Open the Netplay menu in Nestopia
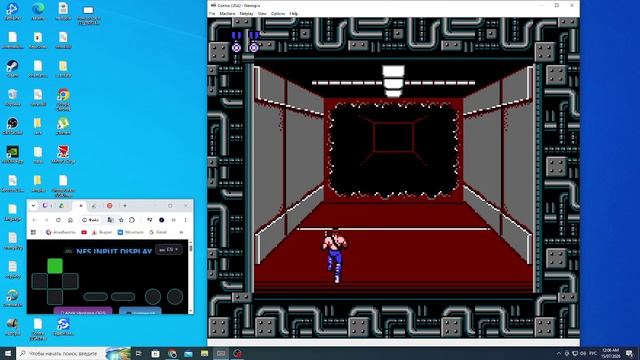This screenshot has width=640, height=360. coord(246,13)
